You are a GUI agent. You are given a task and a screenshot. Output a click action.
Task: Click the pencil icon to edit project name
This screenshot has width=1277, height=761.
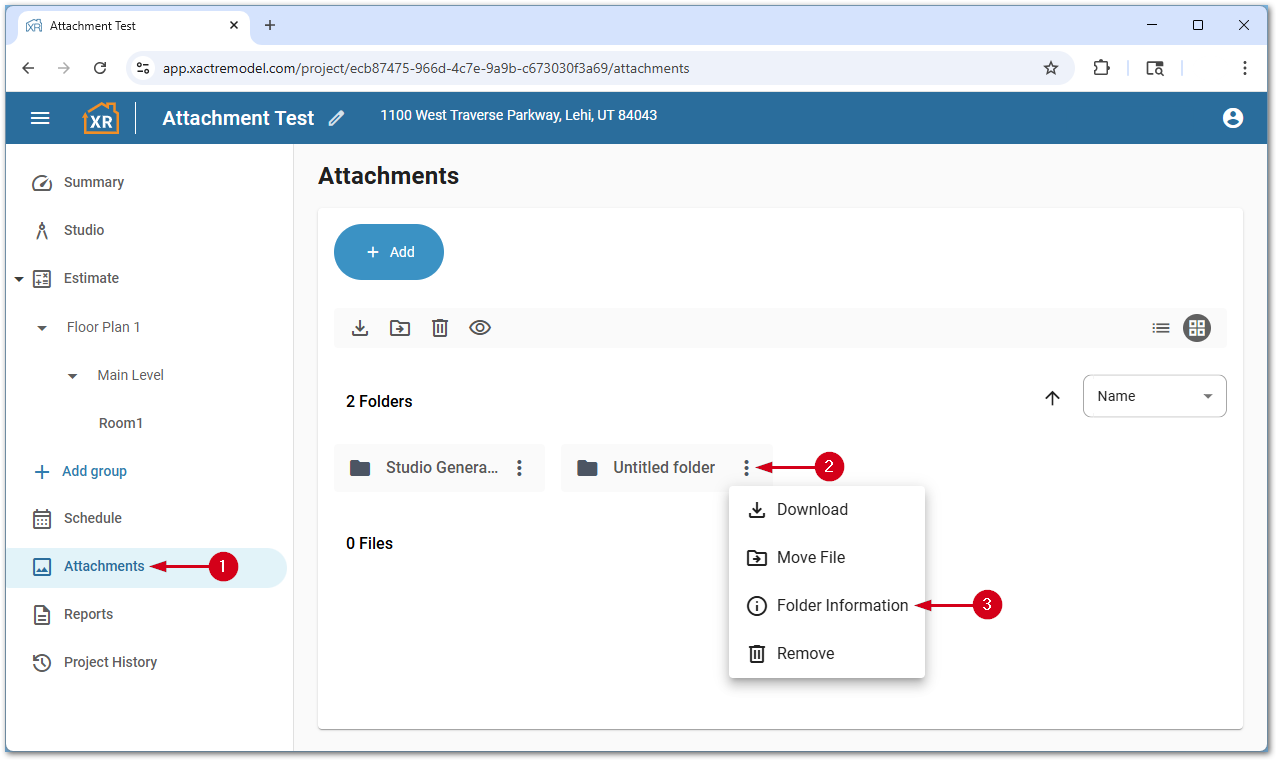337,118
